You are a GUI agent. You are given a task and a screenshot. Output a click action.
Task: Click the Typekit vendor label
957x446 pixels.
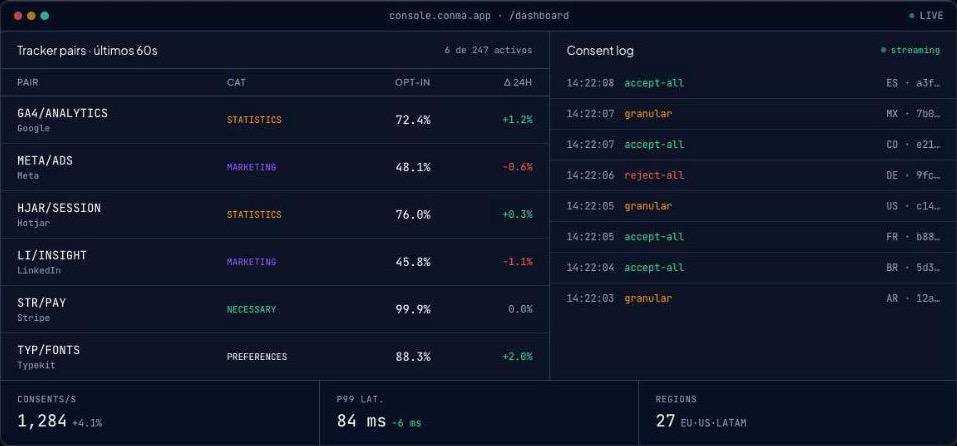(x=37, y=365)
